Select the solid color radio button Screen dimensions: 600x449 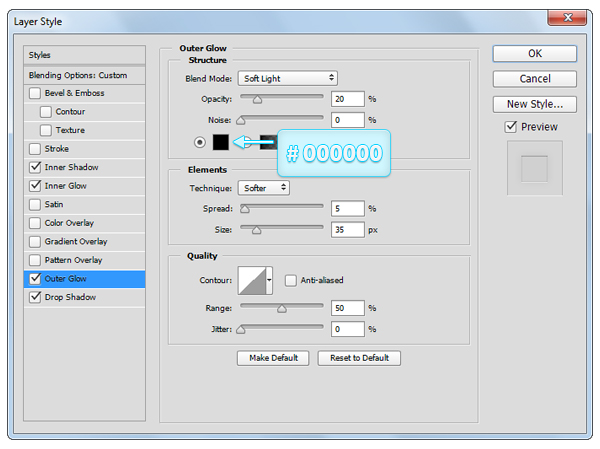(x=199, y=143)
